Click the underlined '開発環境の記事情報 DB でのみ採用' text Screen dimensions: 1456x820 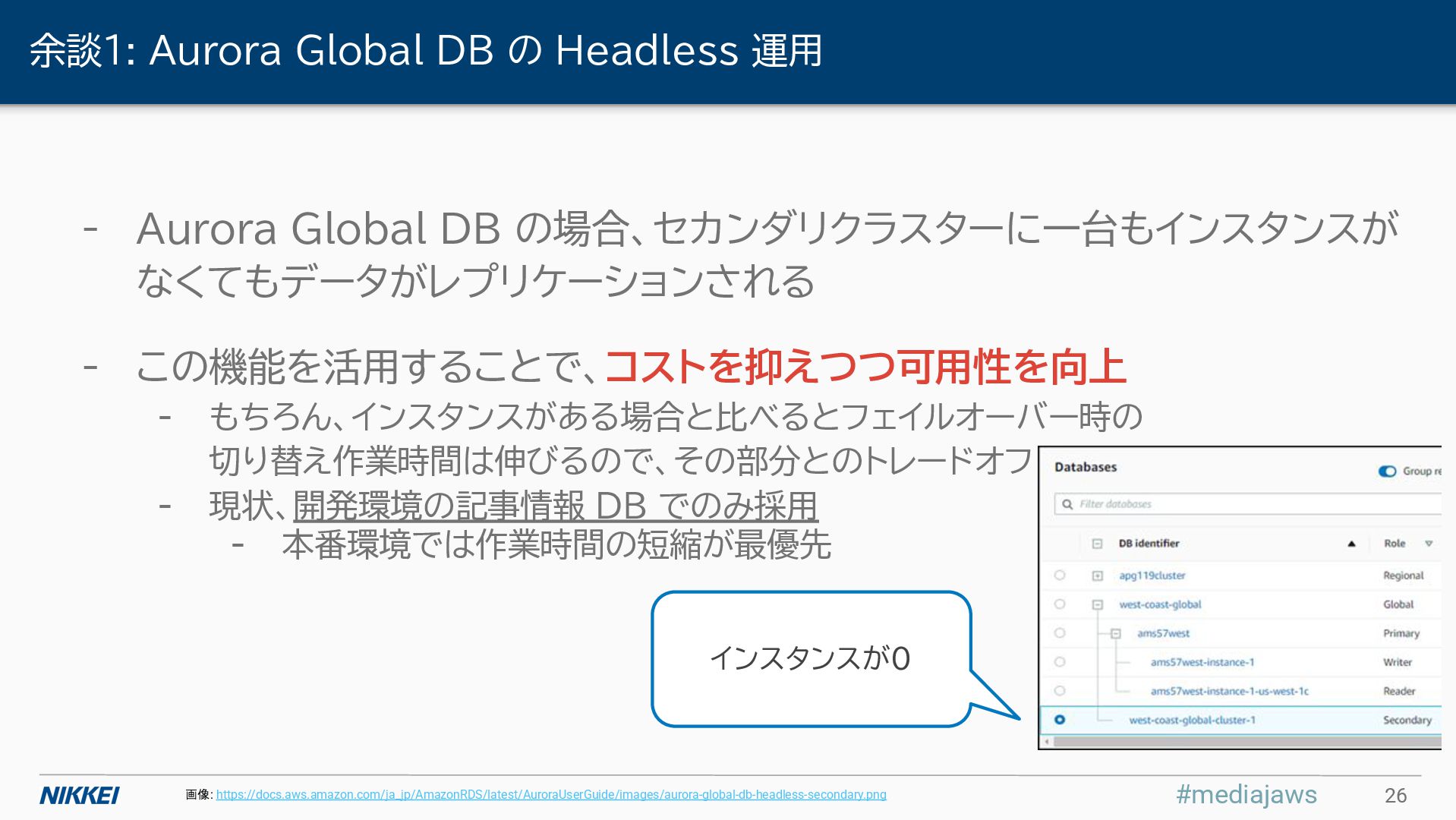click(556, 506)
